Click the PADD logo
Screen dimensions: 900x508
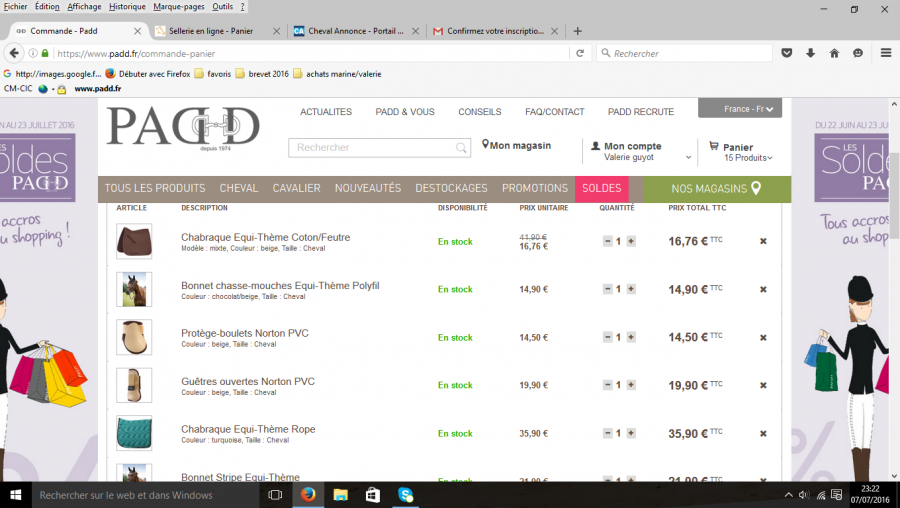[x=183, y=127]
